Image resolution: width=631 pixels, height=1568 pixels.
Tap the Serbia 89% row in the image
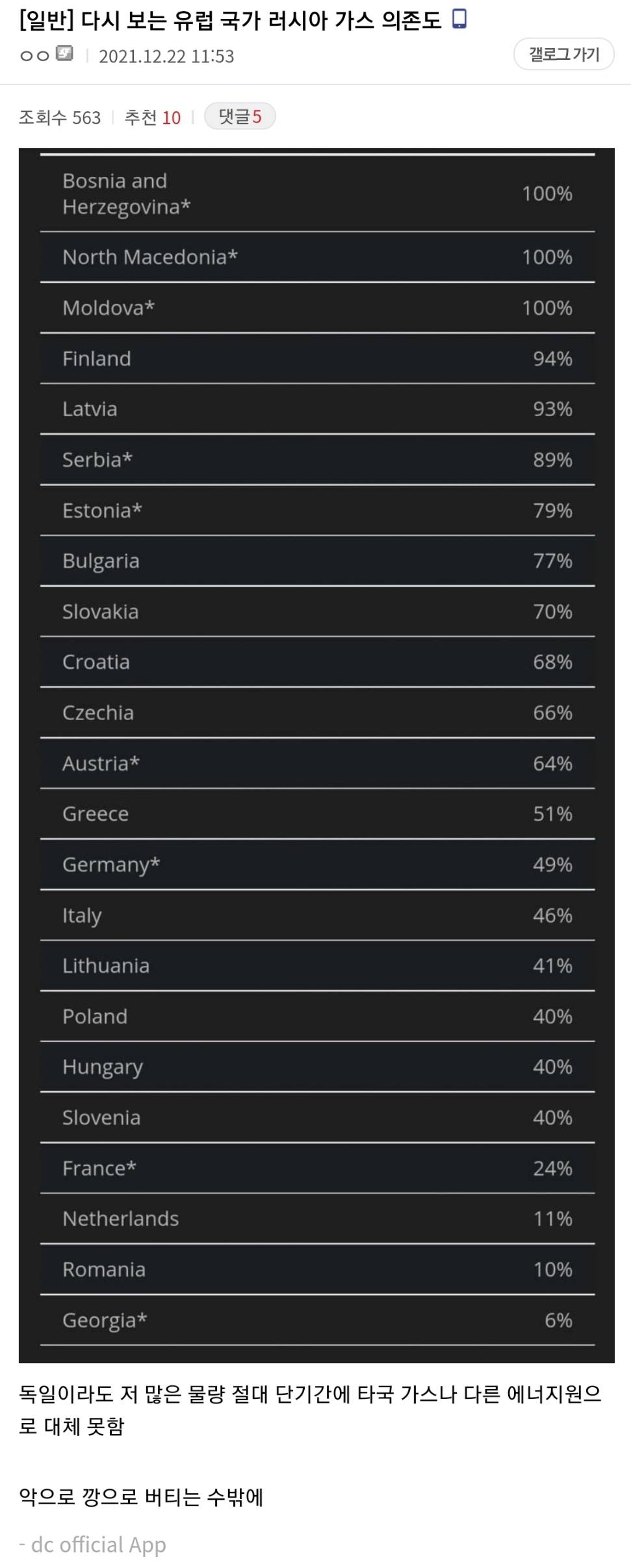point(317,460)
